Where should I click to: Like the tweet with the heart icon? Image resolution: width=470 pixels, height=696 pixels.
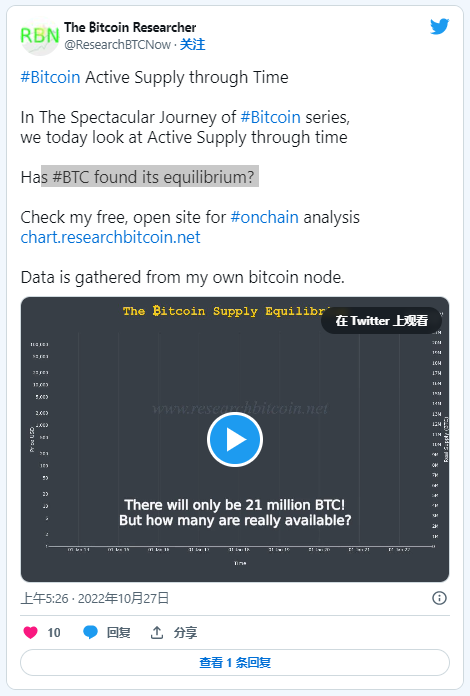tap(31, 632)
